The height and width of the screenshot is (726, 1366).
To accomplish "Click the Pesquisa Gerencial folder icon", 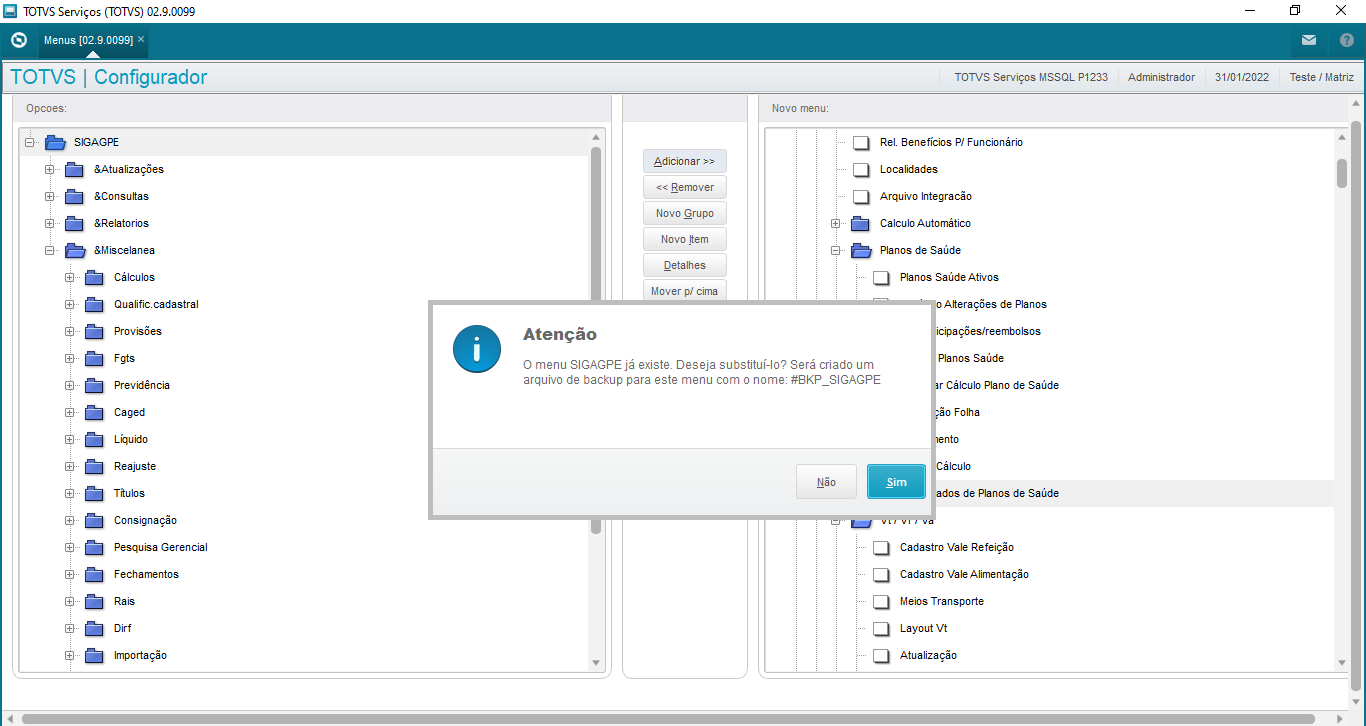I will coord(95,547).
